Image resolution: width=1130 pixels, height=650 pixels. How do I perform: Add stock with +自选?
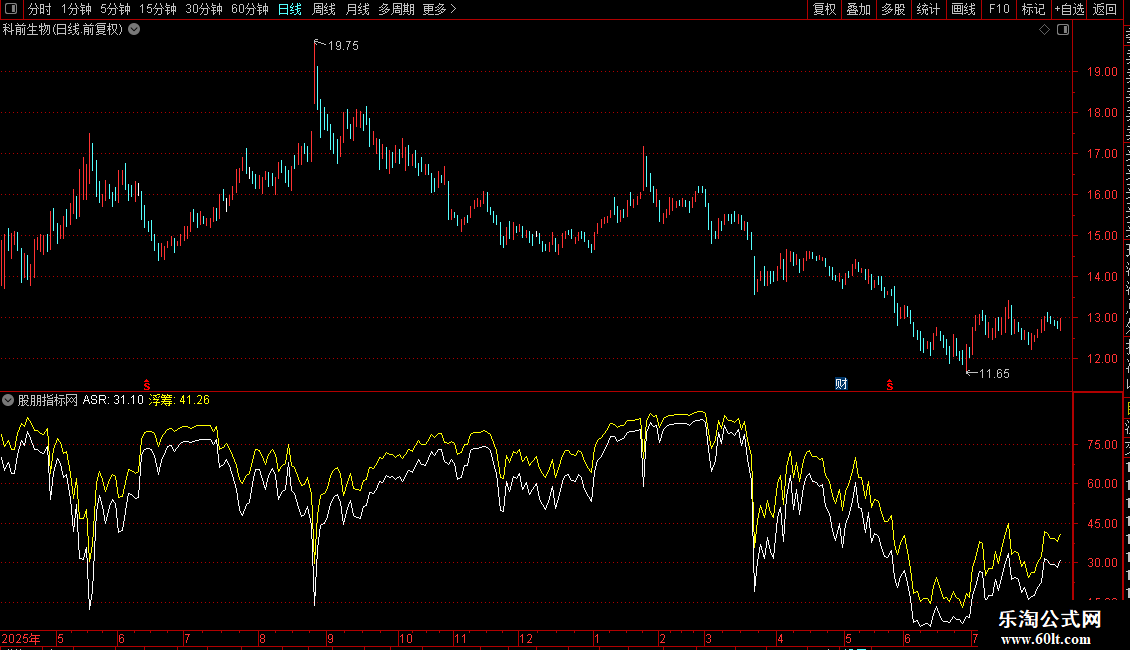pyautogui.click(x=1069, y=9)
